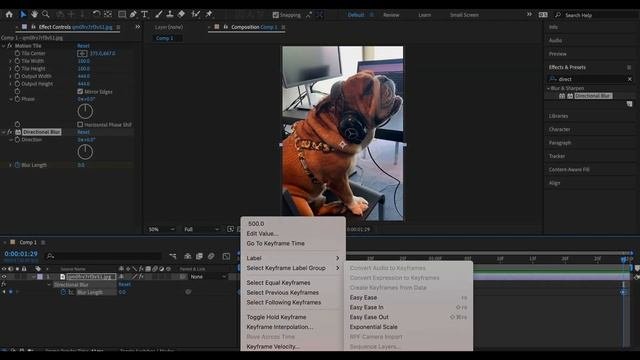640x360 pixels.
Task: Select the Selection arrow tool
Action: tap(23, 15)
